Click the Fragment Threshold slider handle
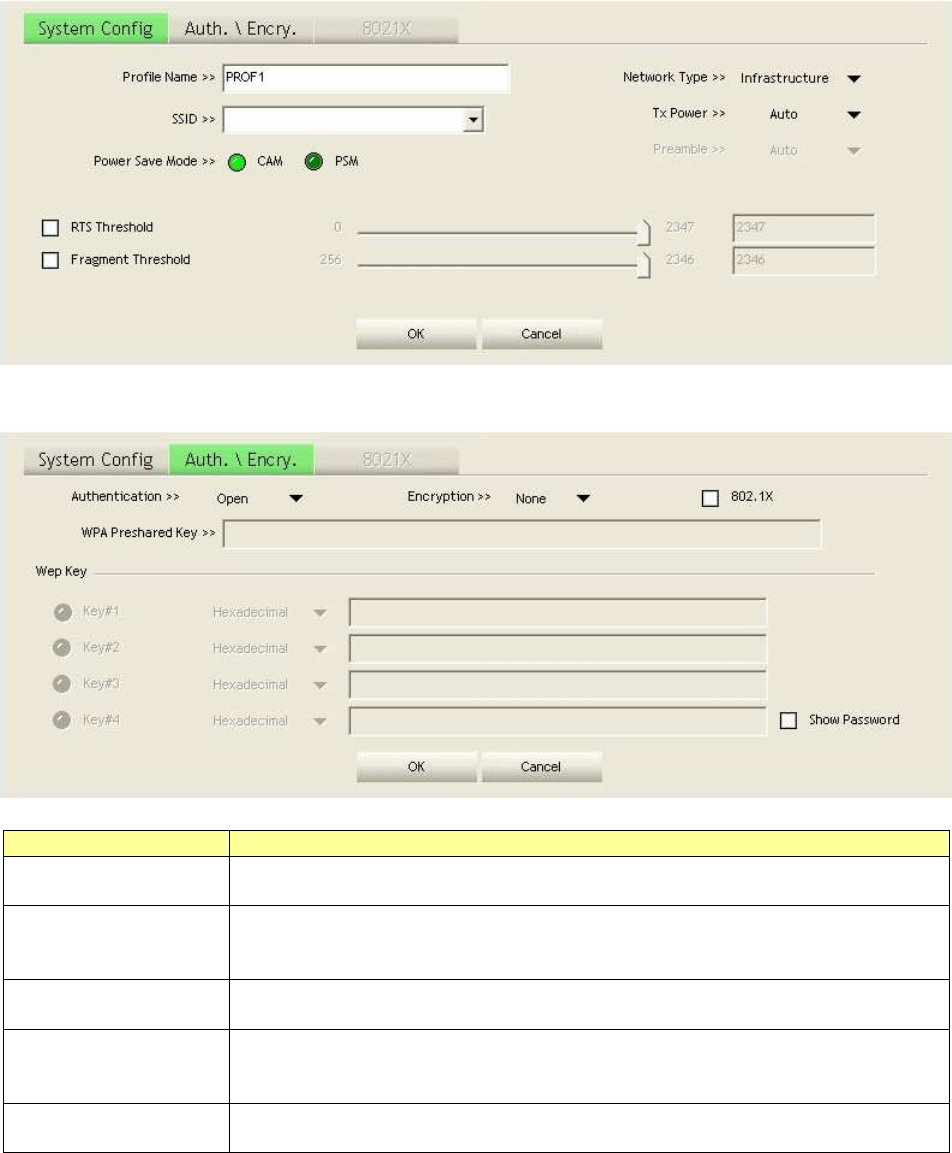This screenshot has height=1153, width=952. click(644, 265)
